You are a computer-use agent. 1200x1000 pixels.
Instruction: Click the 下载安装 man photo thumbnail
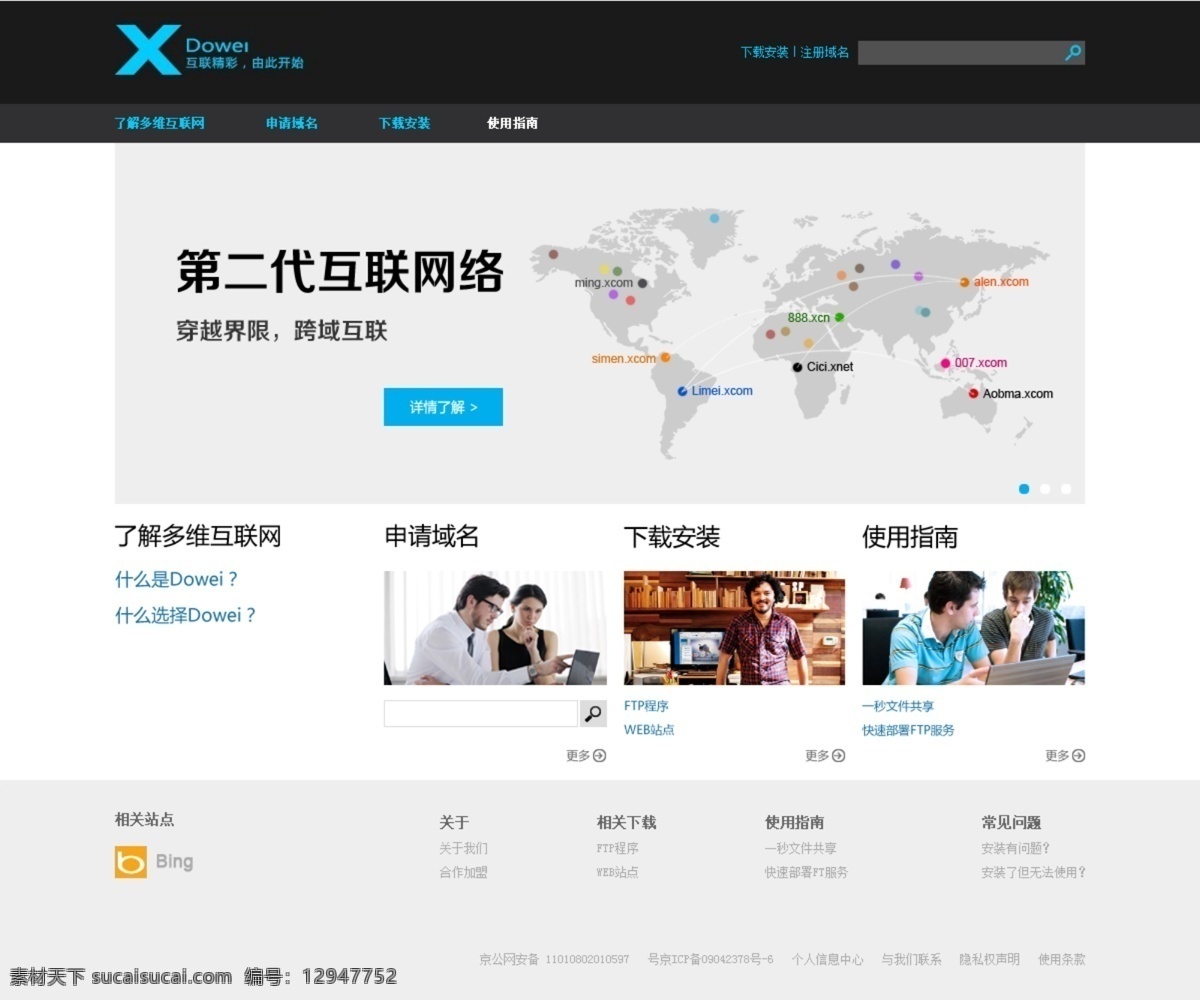click(x=734, y=628)
